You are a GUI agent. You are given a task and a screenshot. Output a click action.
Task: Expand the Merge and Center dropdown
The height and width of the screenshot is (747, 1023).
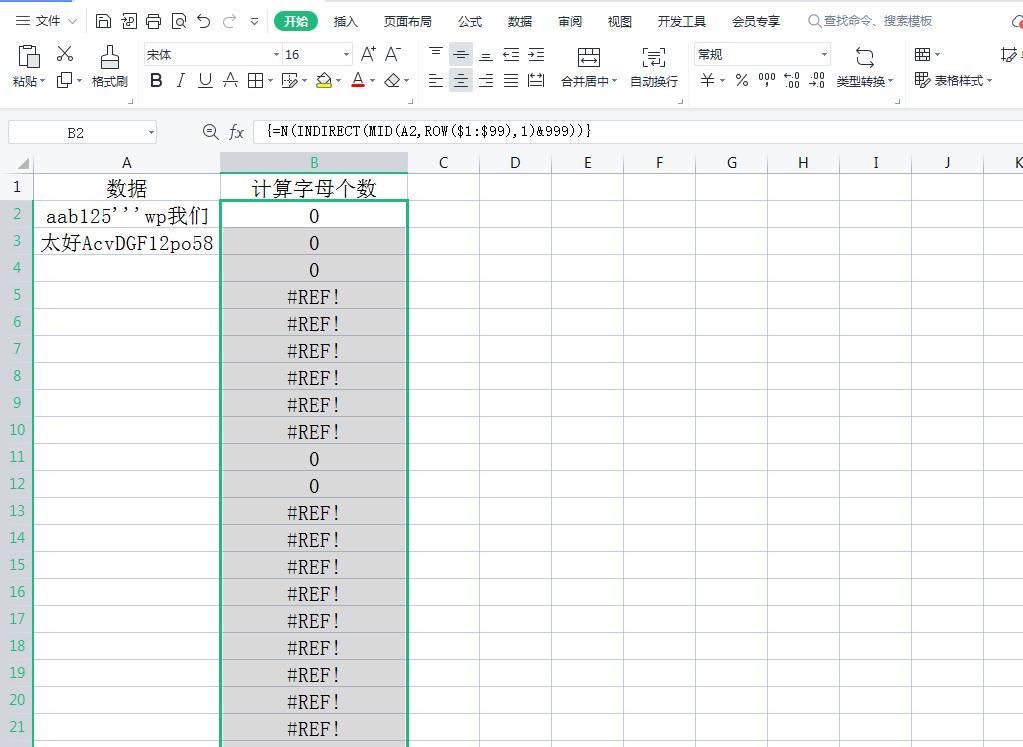[x=615, y=81]
